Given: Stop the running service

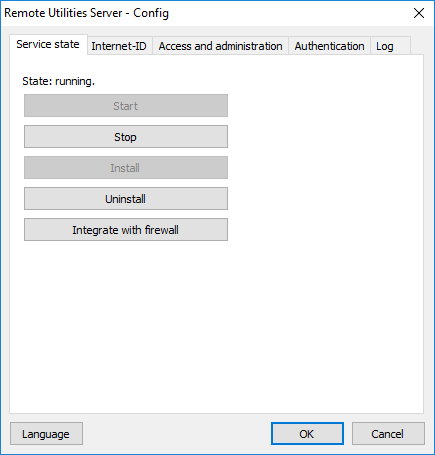Looking at the screenshot, I should pyautogui.click(x=126, y=137).
